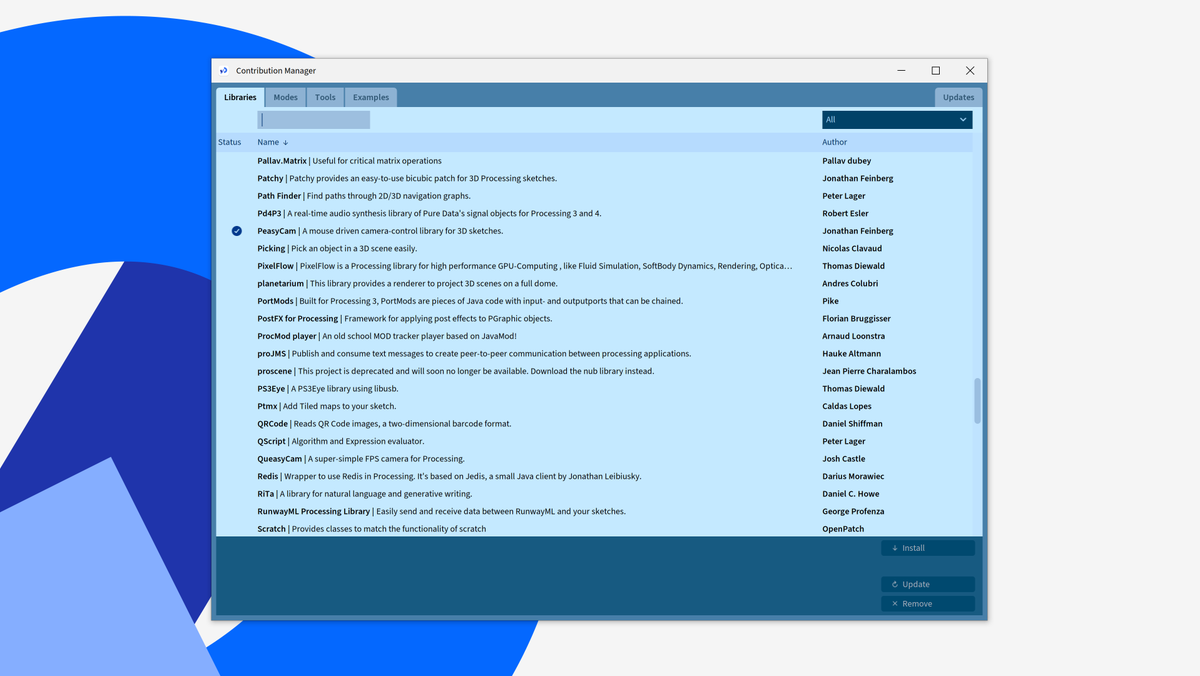Maximize the Contribution Manager window
This screenshot has width=1200, height=676.
[936, 71]
